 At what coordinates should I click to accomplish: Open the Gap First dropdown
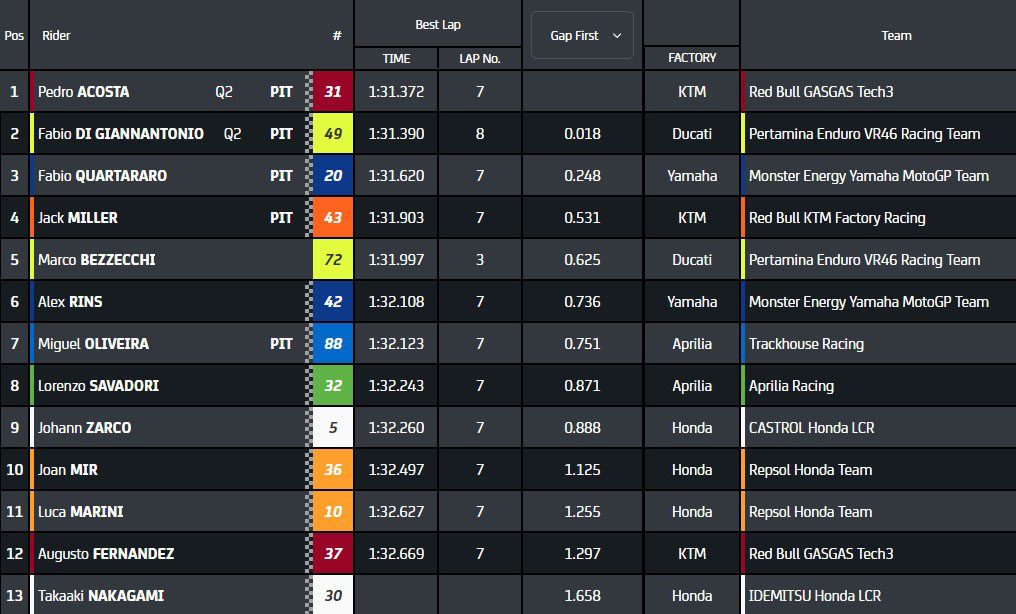582,36
